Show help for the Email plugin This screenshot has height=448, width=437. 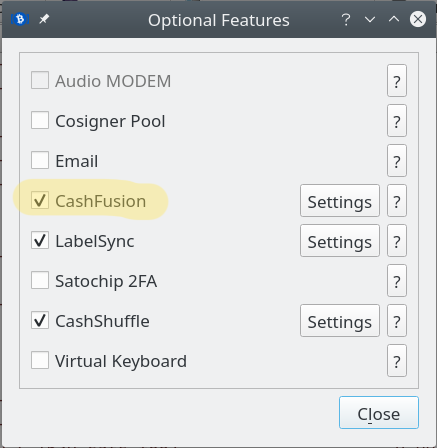pos(397,161)
